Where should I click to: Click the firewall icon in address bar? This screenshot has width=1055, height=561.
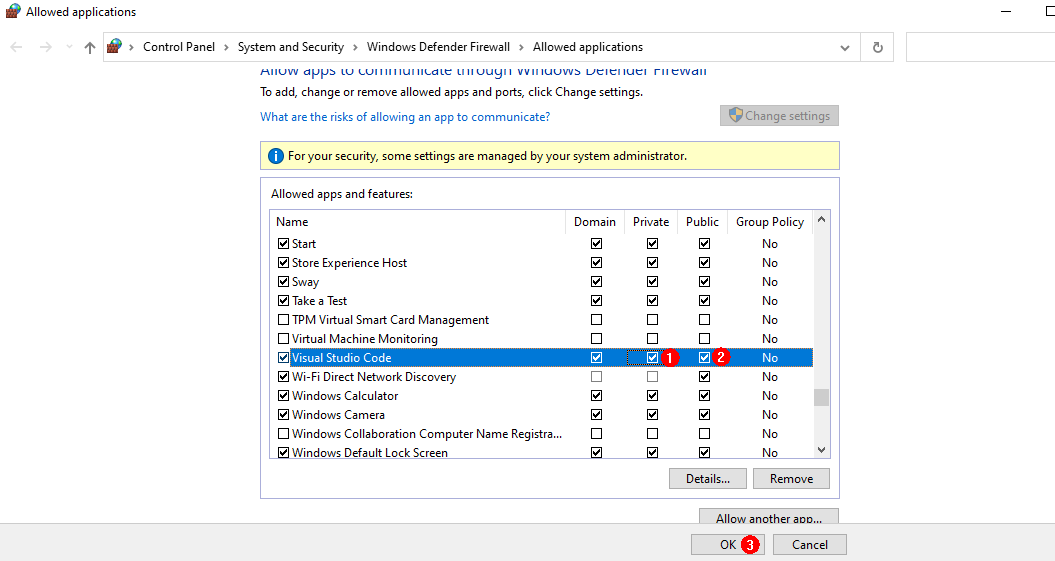(115, 47)
